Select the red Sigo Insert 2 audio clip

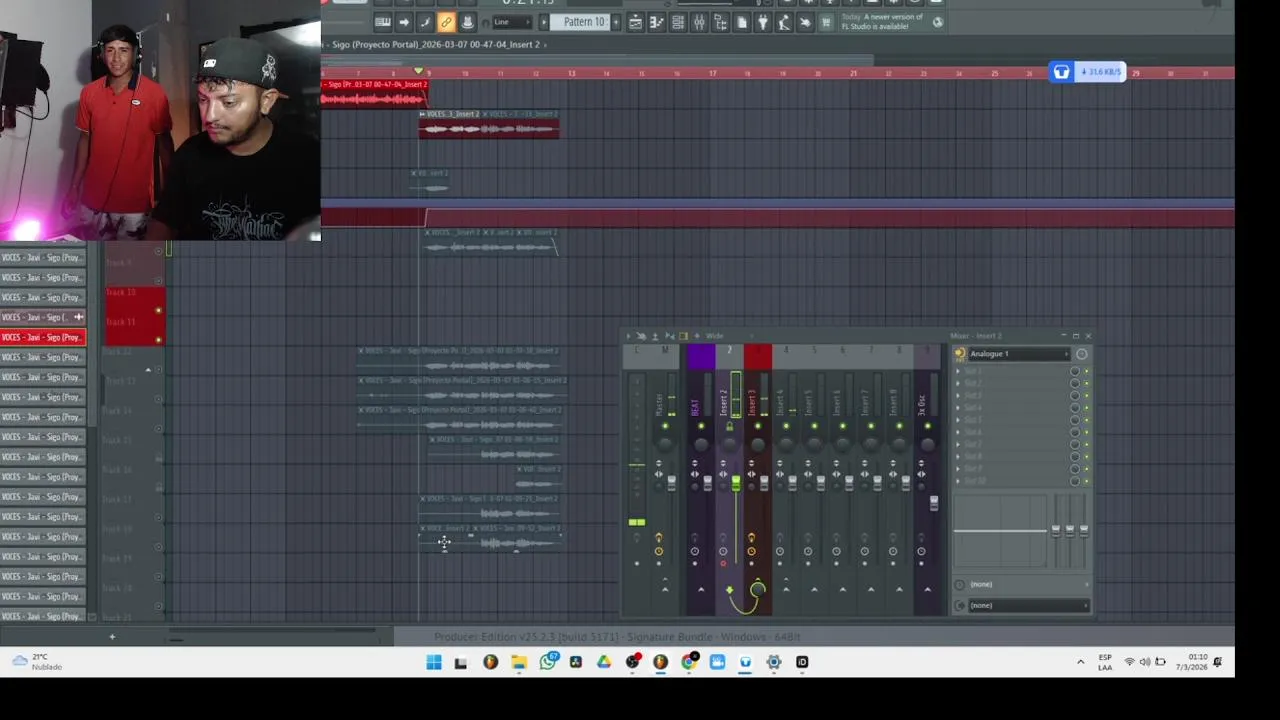pos(374,93)
